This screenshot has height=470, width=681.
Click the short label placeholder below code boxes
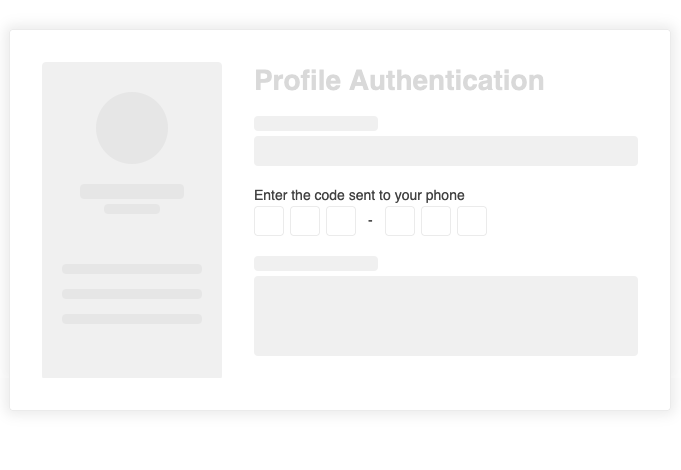[316, 264]
